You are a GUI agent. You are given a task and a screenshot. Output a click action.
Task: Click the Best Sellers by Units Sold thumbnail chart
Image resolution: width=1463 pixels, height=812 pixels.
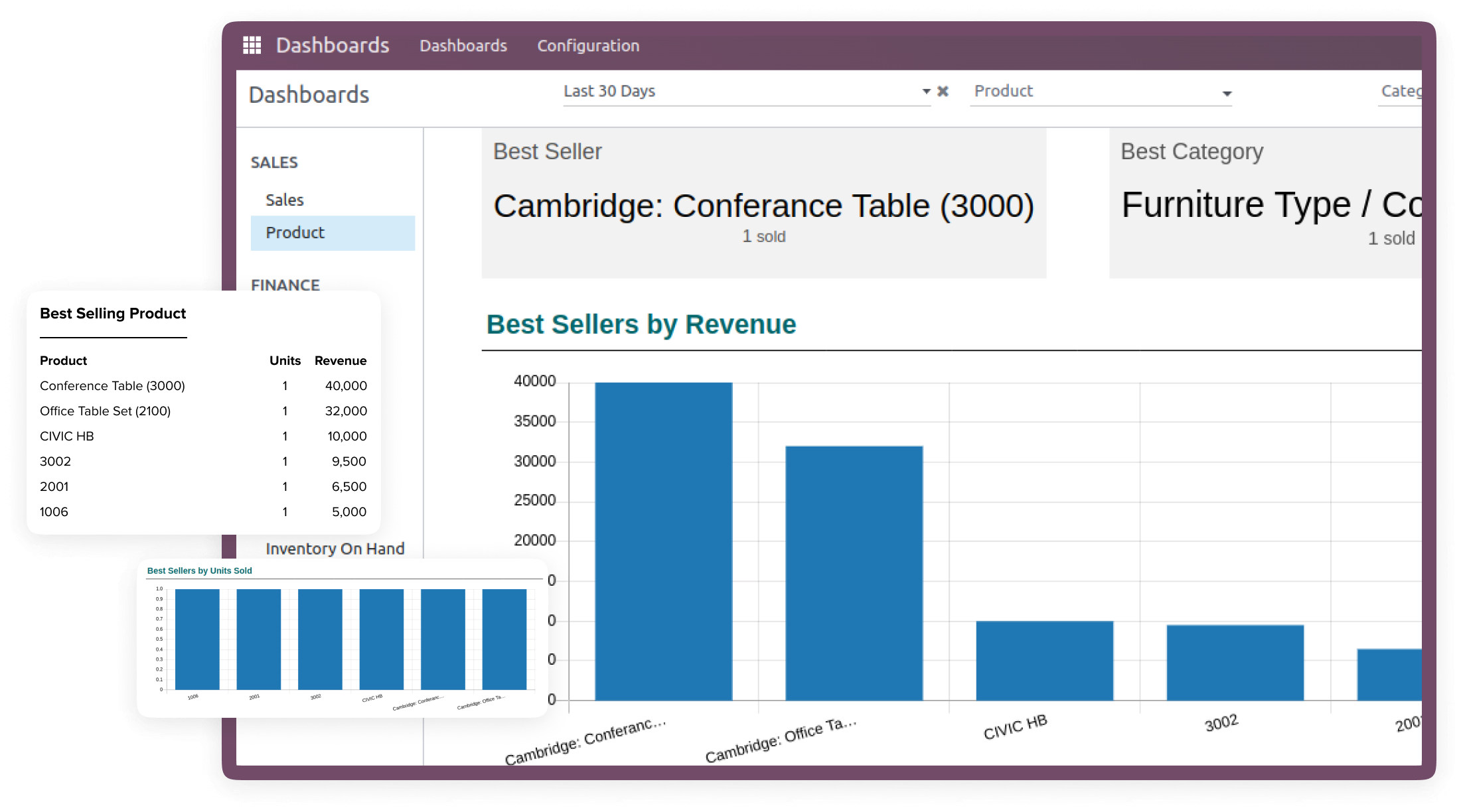(342, 638)
